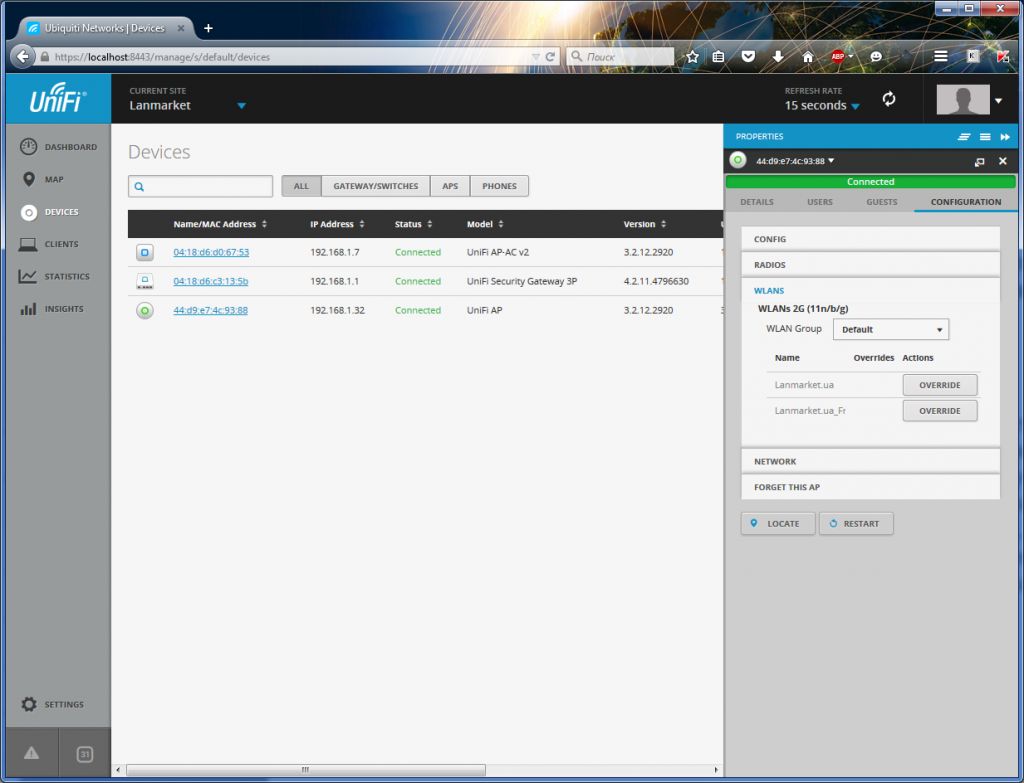The image size is (1024, 783).
Task: Open events calendar icon at bottom left
Action: (85, 754)
